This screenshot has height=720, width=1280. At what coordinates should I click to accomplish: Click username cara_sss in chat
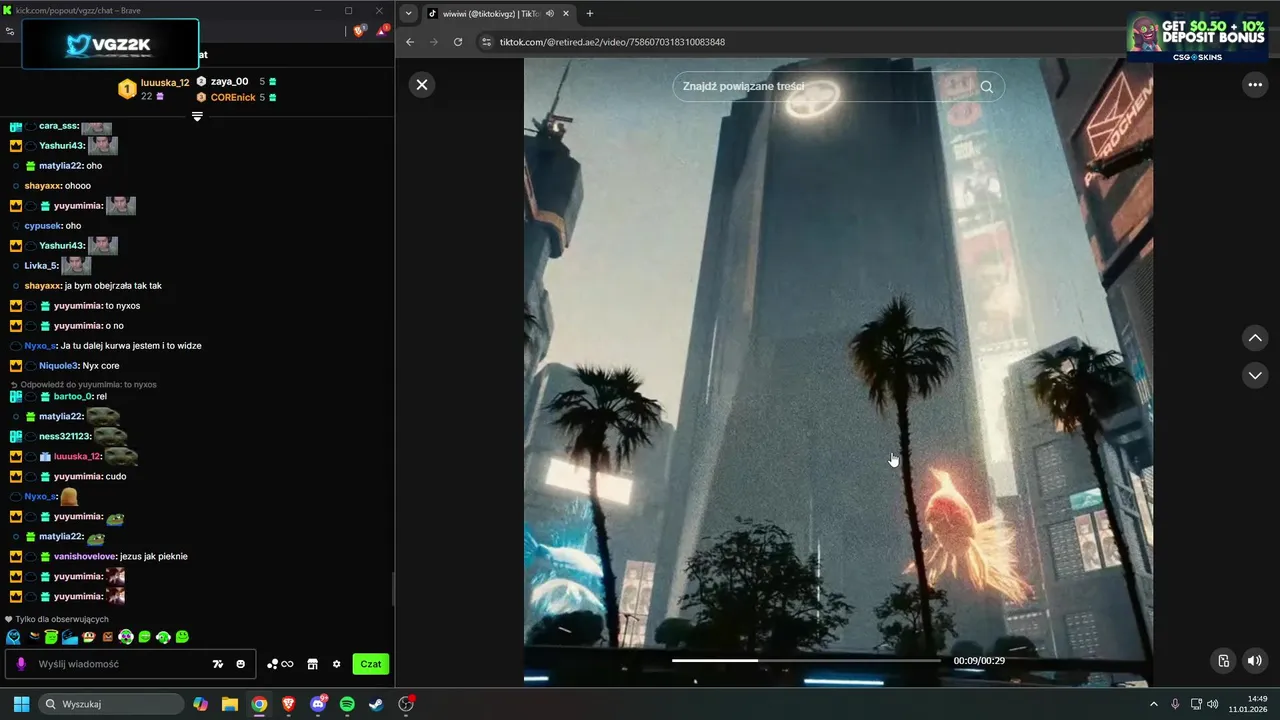58,126
